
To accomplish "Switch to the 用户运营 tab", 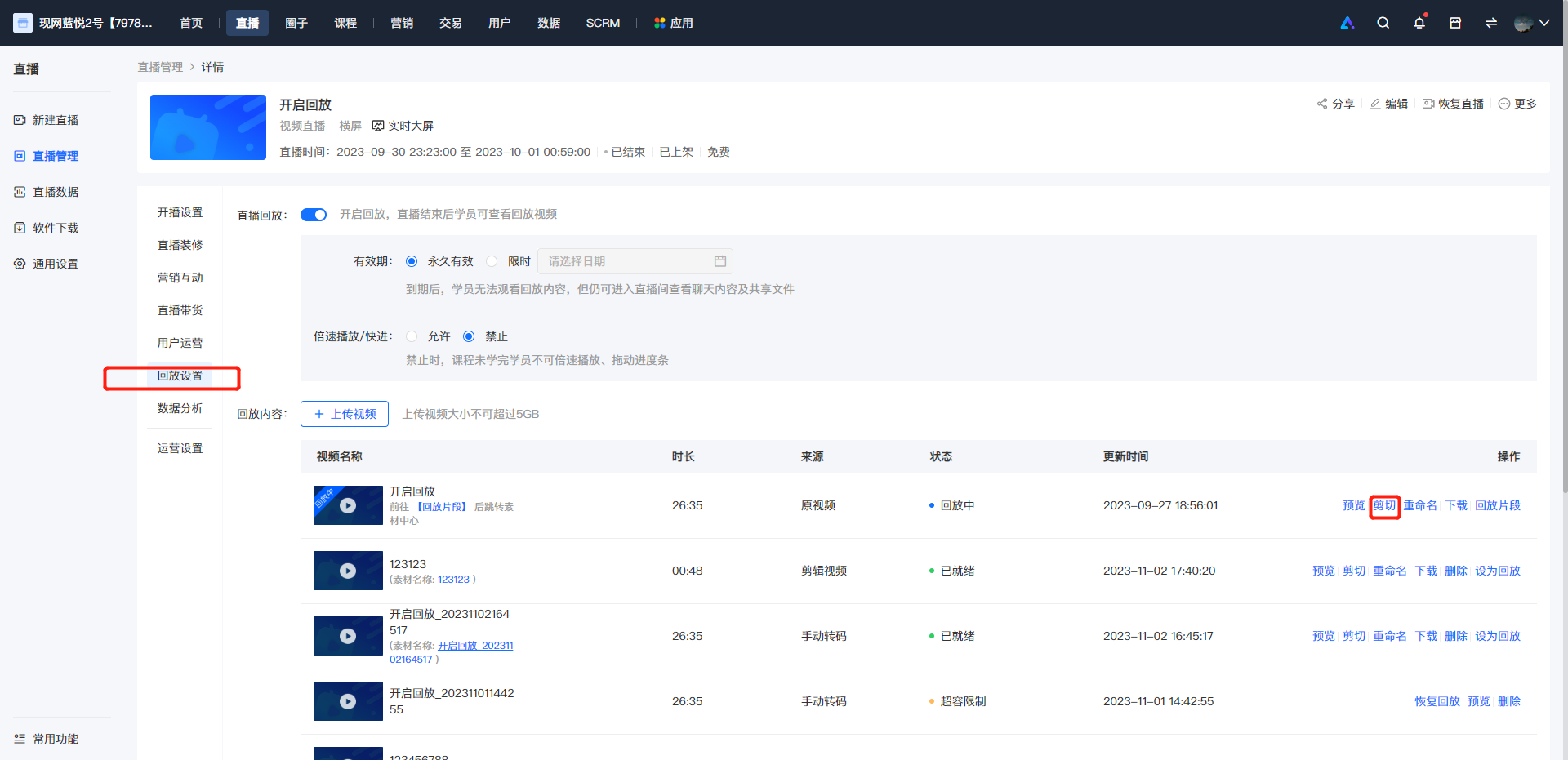I will (180, 343).
